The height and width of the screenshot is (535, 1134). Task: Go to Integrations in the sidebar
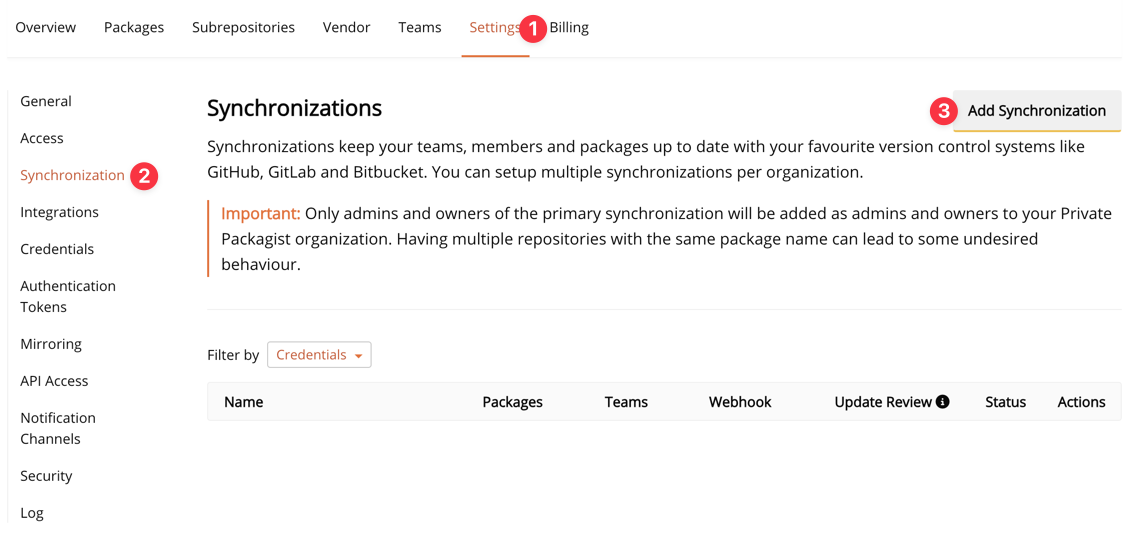click(x=59, y=212)
